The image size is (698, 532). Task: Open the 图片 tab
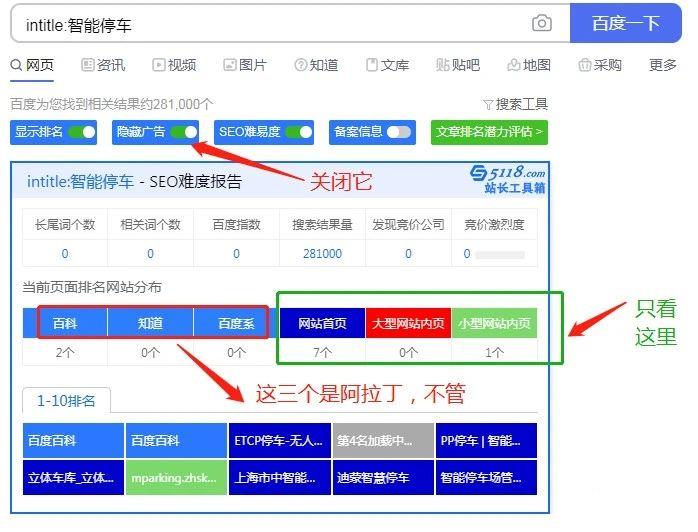point(245,65)
